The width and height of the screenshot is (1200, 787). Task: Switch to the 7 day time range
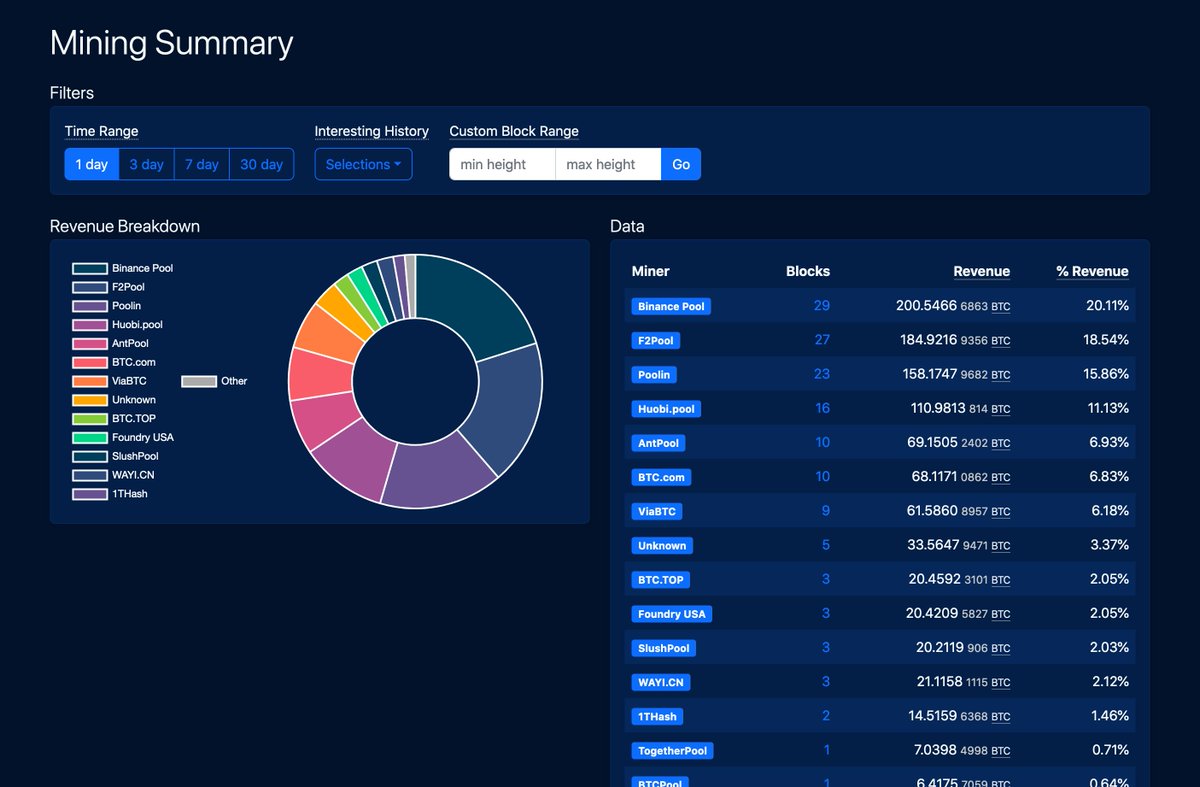pyautogui.click(x=201, y=164)
